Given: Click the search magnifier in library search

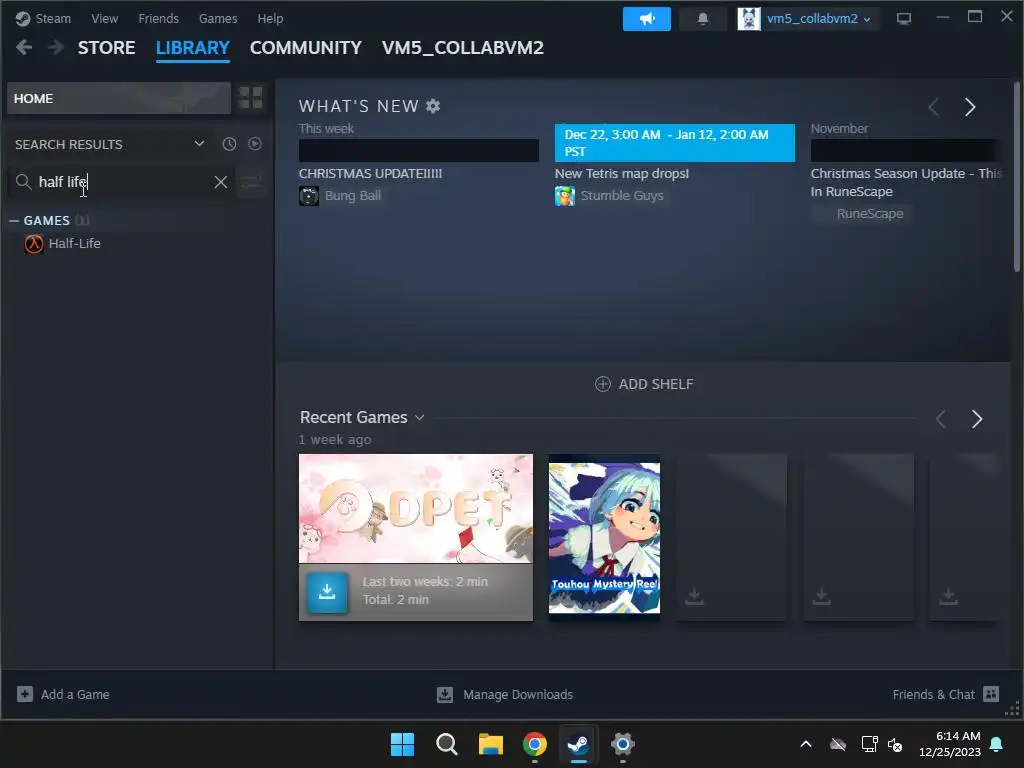Looking at the screenshot, I should (24, 182).
